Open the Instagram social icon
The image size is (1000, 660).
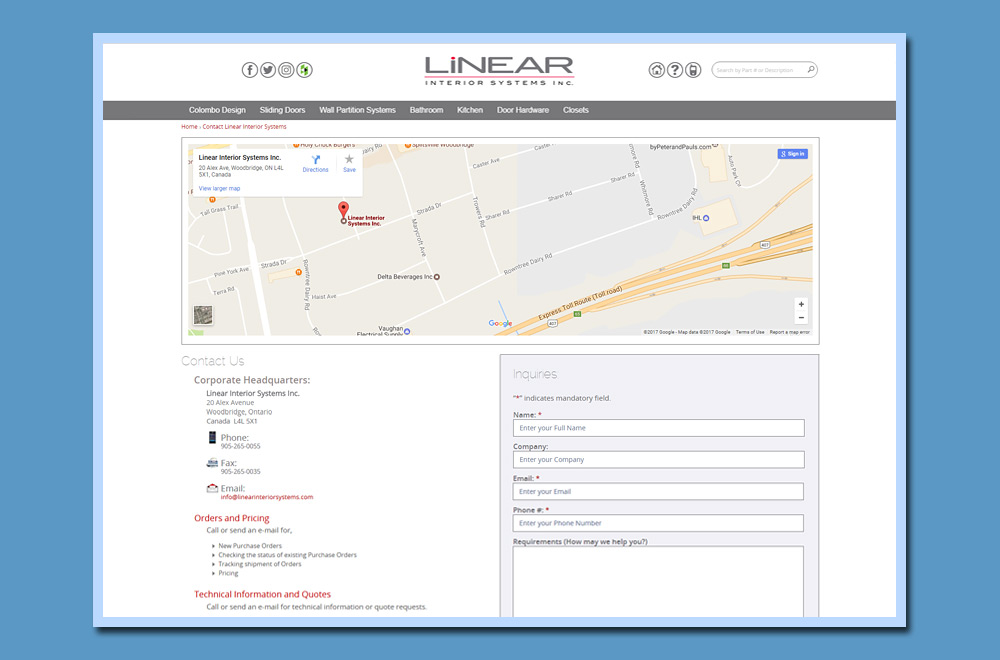(286, 70)
